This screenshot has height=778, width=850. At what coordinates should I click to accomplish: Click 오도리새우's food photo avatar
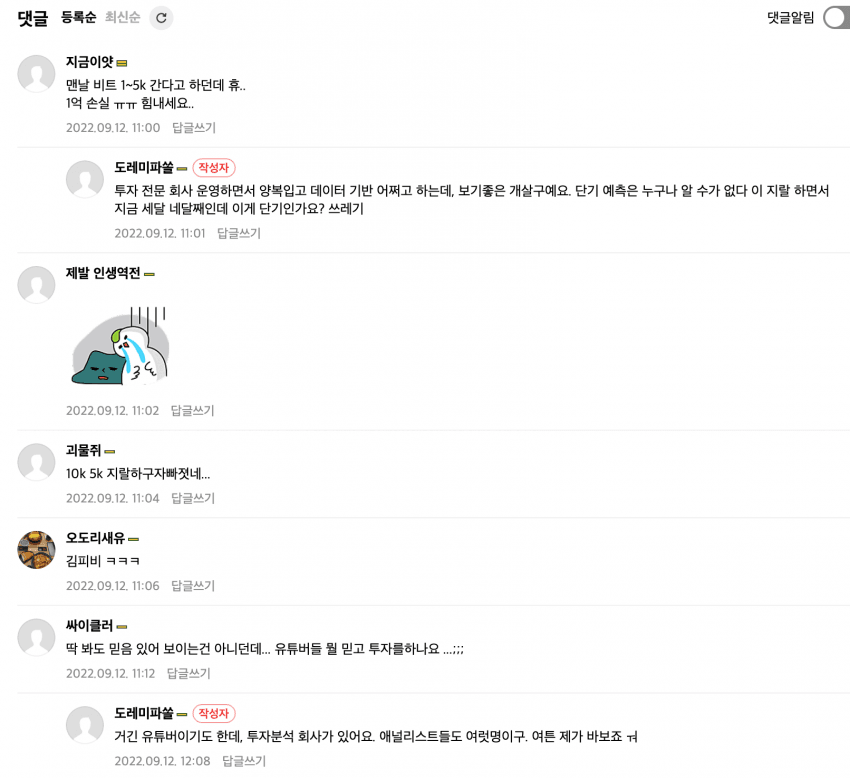(x=36, y=549)
